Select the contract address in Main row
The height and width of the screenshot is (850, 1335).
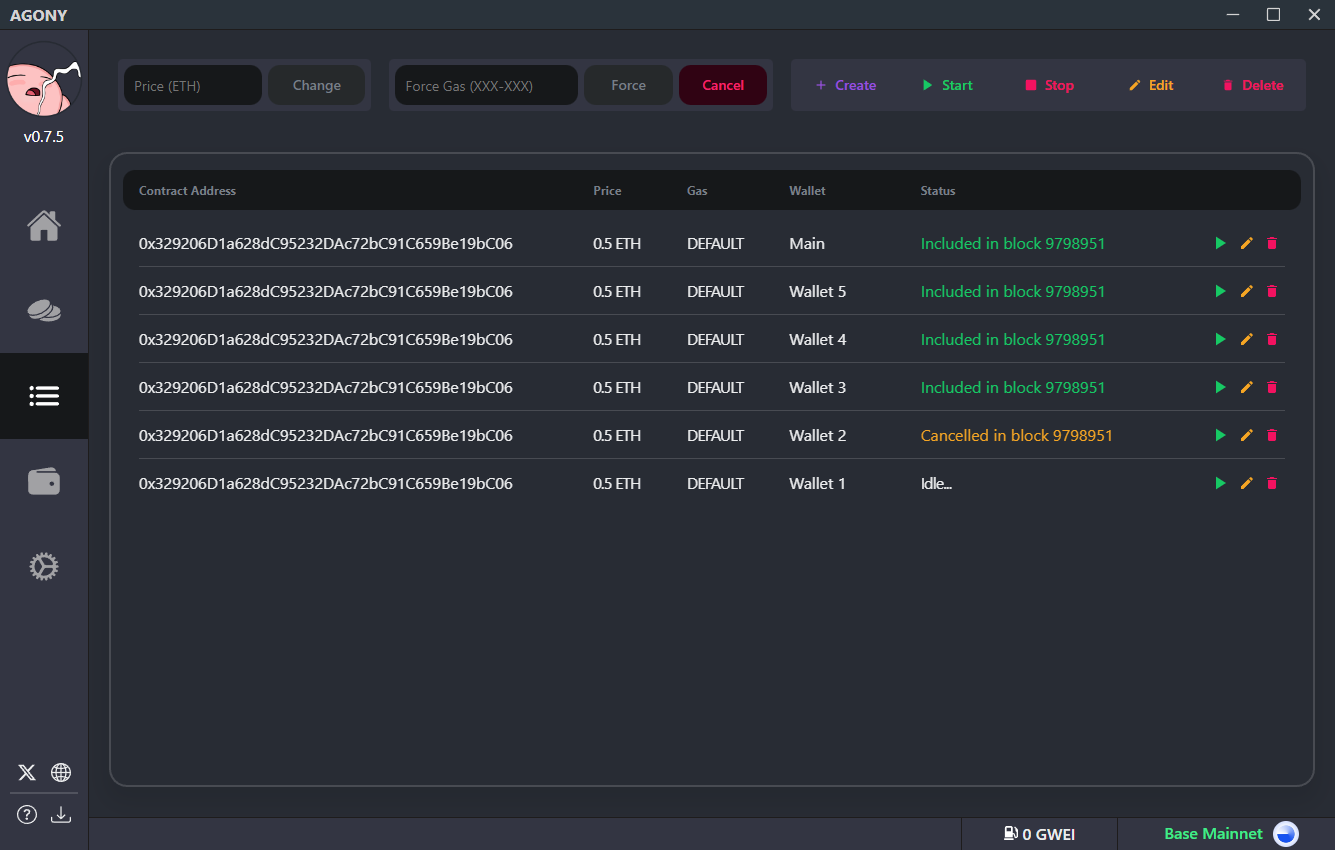[326, 243]
